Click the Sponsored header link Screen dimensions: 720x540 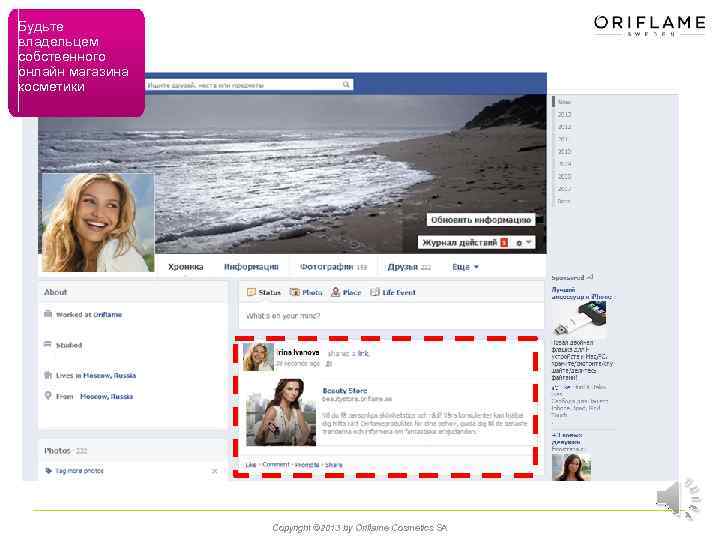568,277
